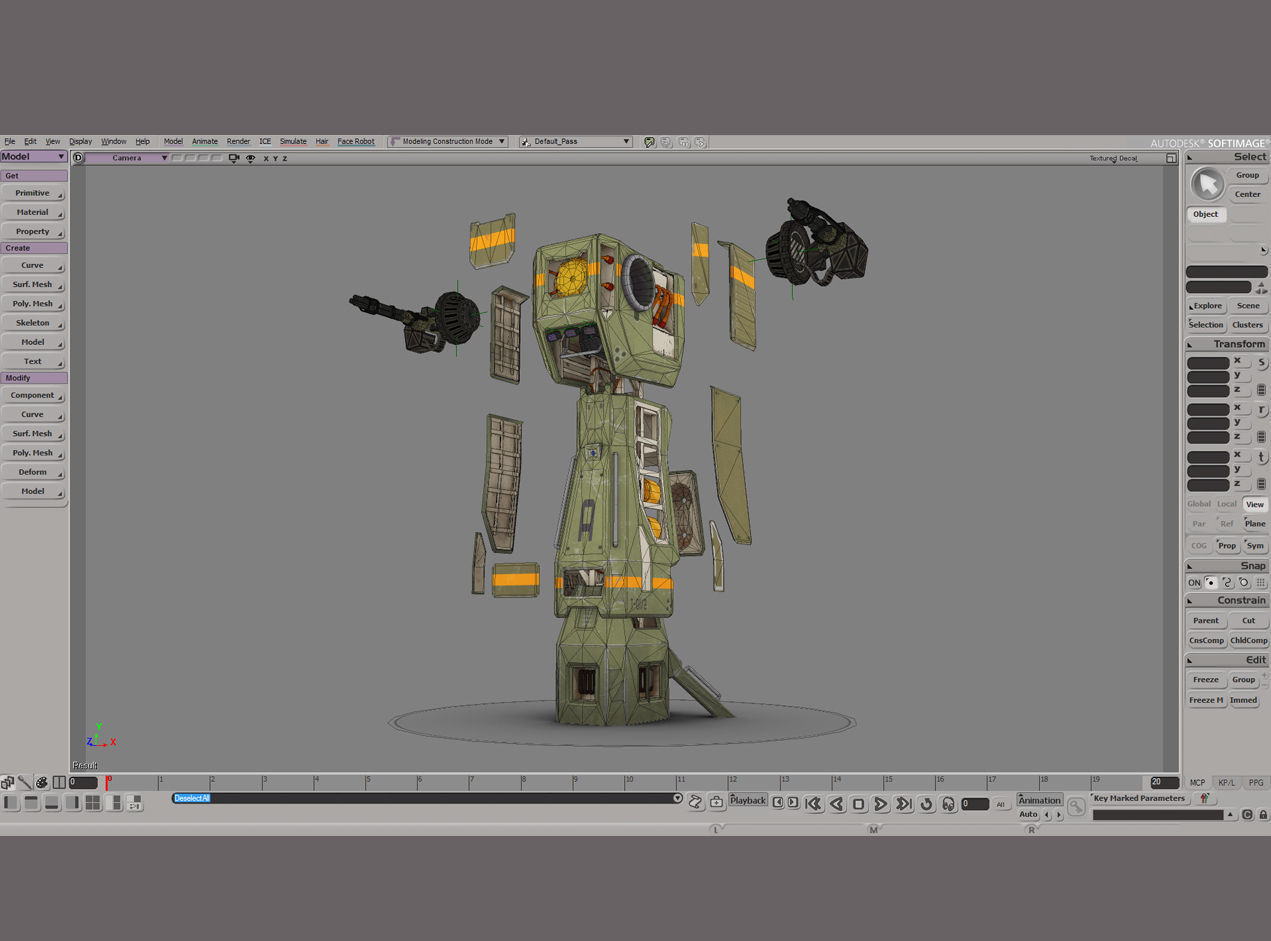Open the File menu
The image size is (1271, 941).
[x=9, y=142]
